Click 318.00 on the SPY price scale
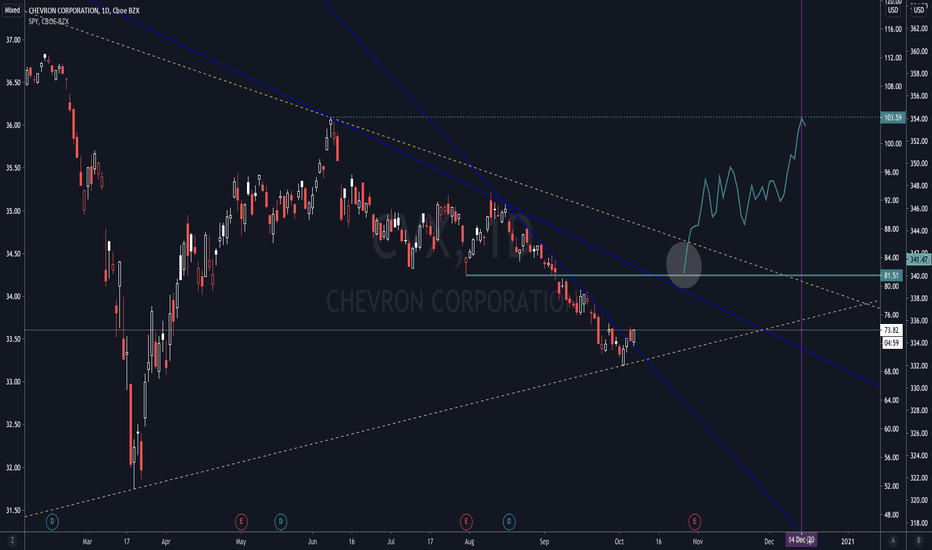Screen dimensions: 932x550 pos(919,523)
